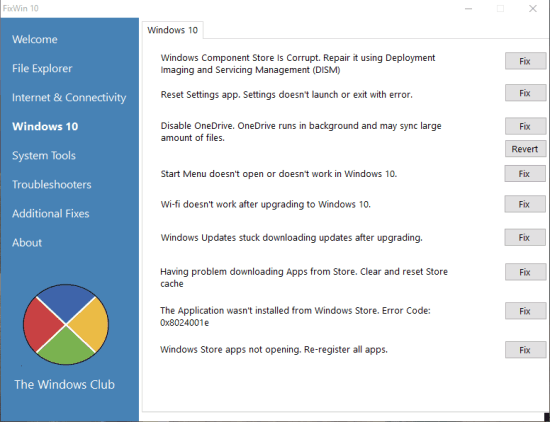The width and height of the screenshot is (550, 422).
Task: Open the About page
Action: click(x=27, y=243)
